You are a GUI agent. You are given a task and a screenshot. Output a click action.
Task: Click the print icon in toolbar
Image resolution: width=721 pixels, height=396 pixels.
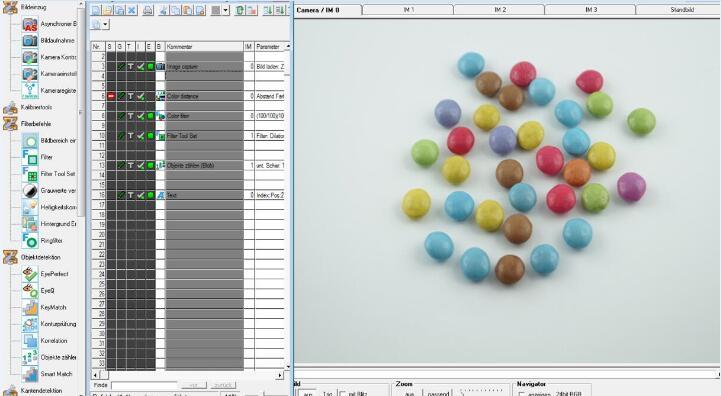click(148, 10)
